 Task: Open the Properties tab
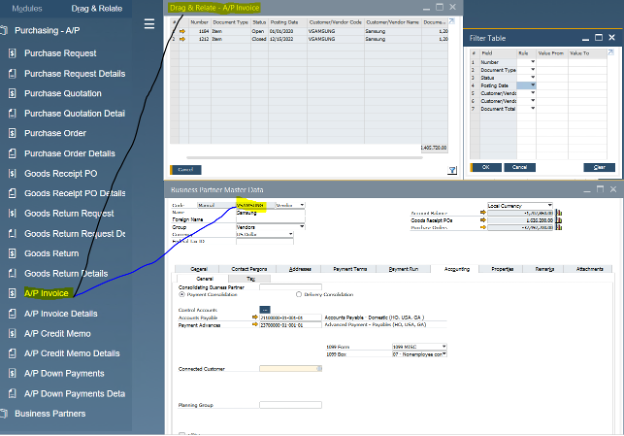click(502, 269)
